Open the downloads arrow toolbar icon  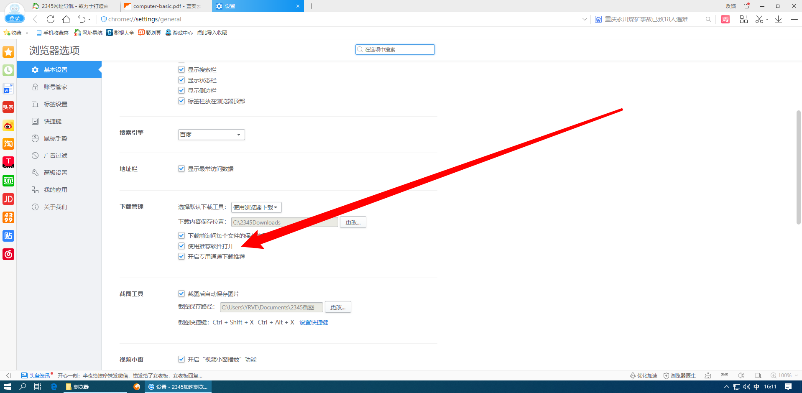(778, 19)
